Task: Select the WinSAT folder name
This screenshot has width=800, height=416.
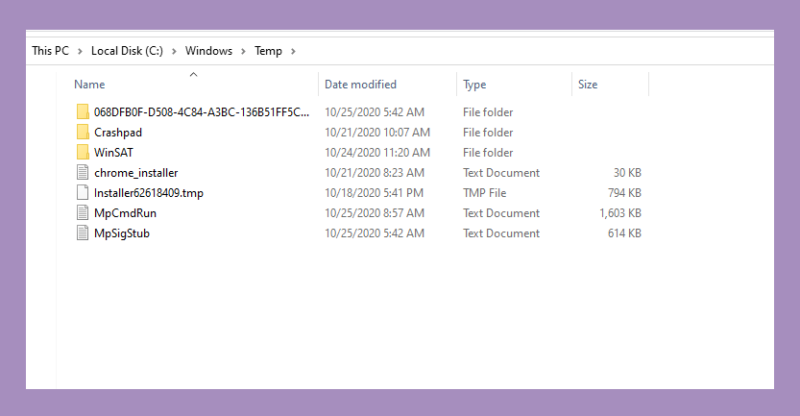Action: [x=114, y=152]
